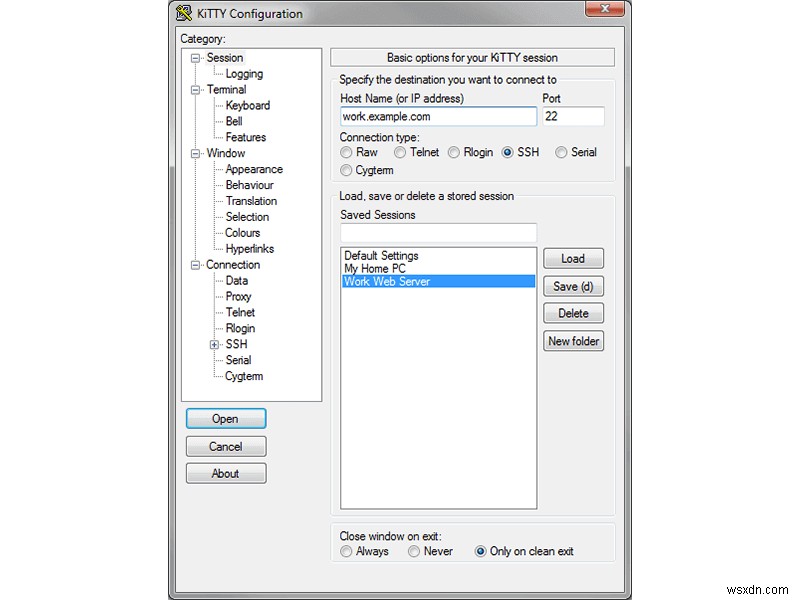
Task: Click the New folder button
Action: click(573, 341)
